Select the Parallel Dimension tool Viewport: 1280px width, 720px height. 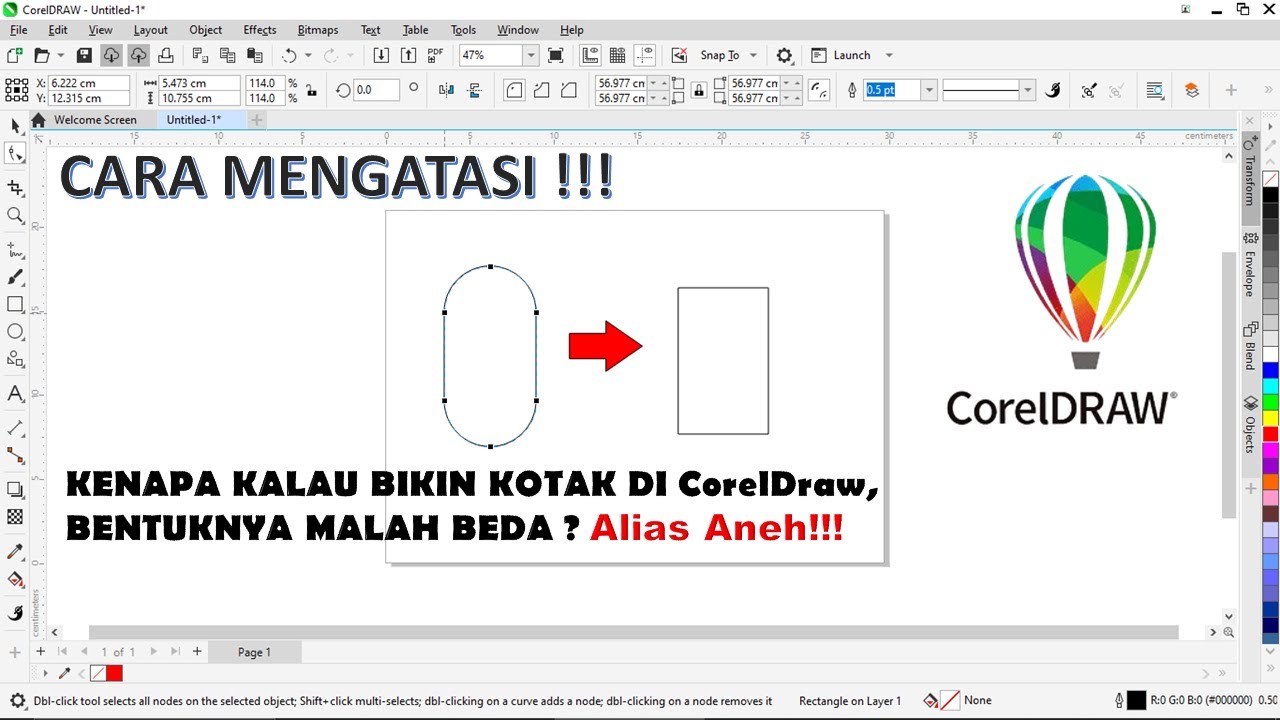(15, 427)
